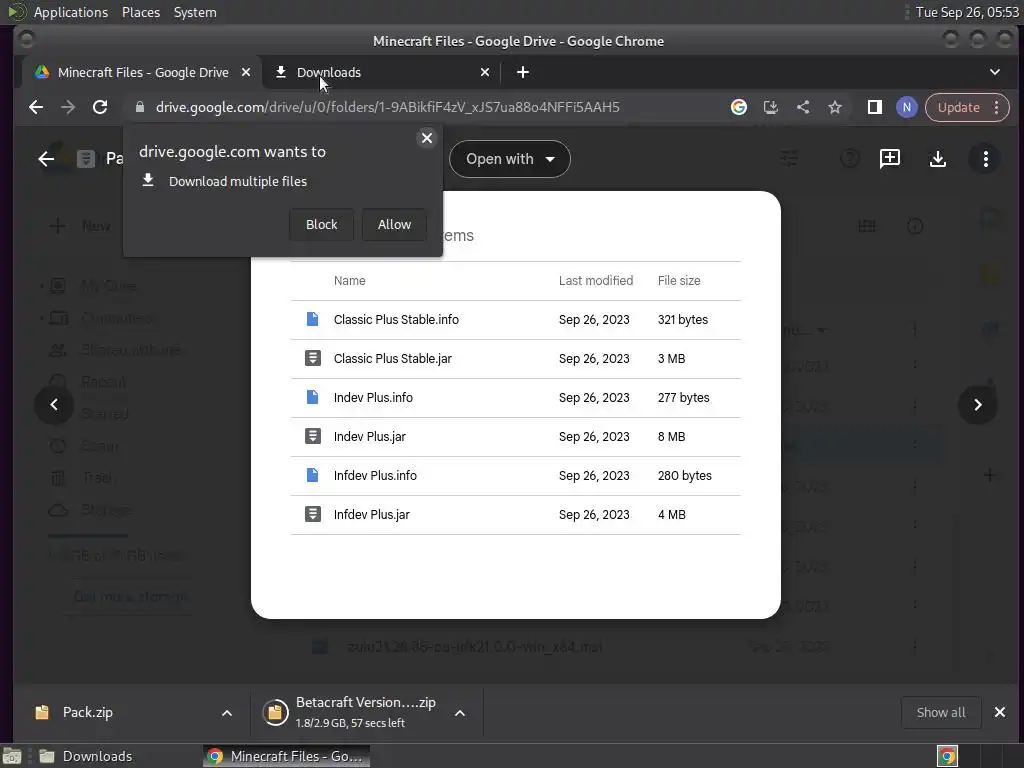The width and height of the screenshot is (1024, 768).
Task: Select Classic Plus Stable.info file
Action: (x=515, y=320)
